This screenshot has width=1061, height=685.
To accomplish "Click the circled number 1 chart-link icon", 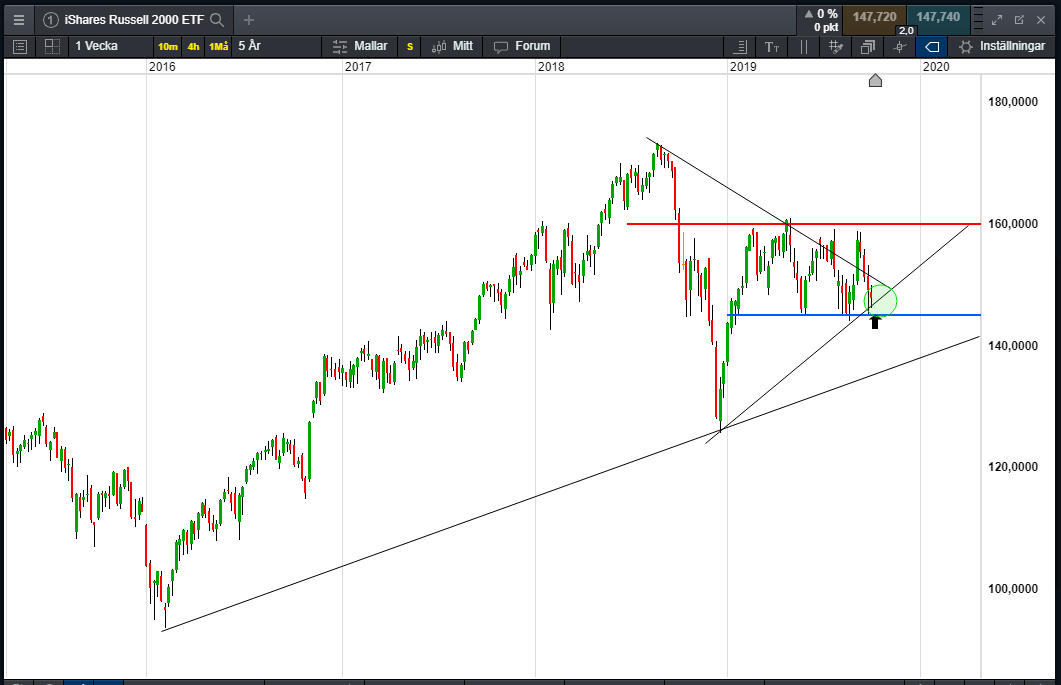I will [50, 20].
